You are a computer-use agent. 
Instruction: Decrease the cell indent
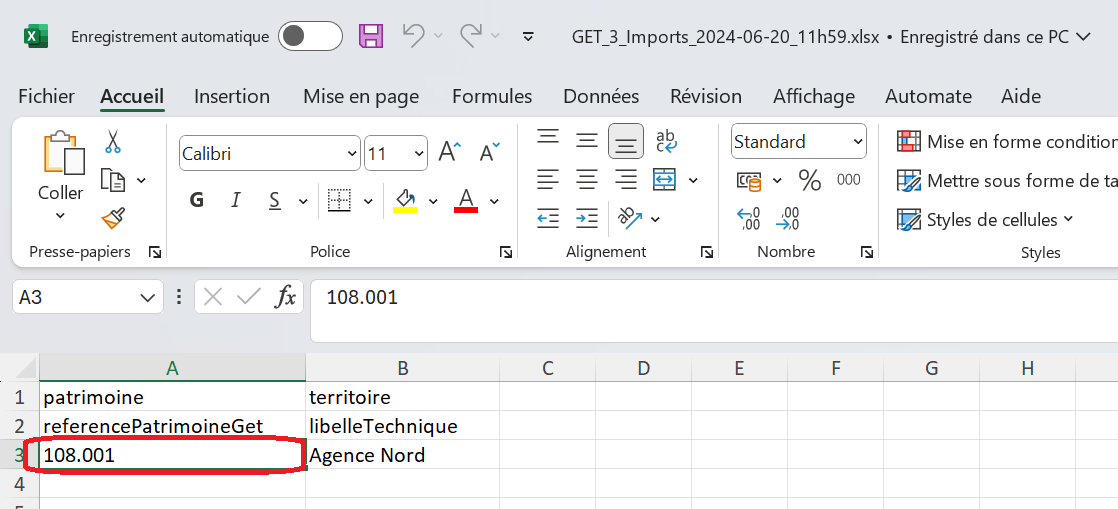[x=548, y=219]
